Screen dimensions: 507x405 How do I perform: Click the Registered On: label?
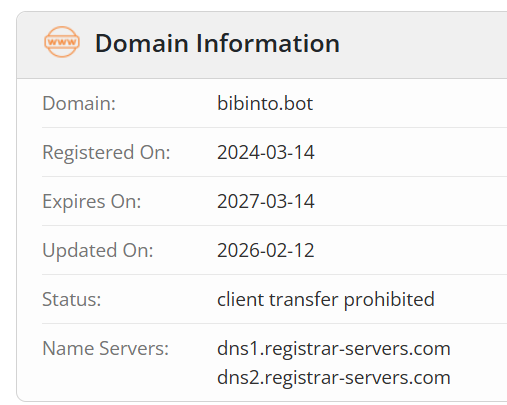tap(106, 153)
